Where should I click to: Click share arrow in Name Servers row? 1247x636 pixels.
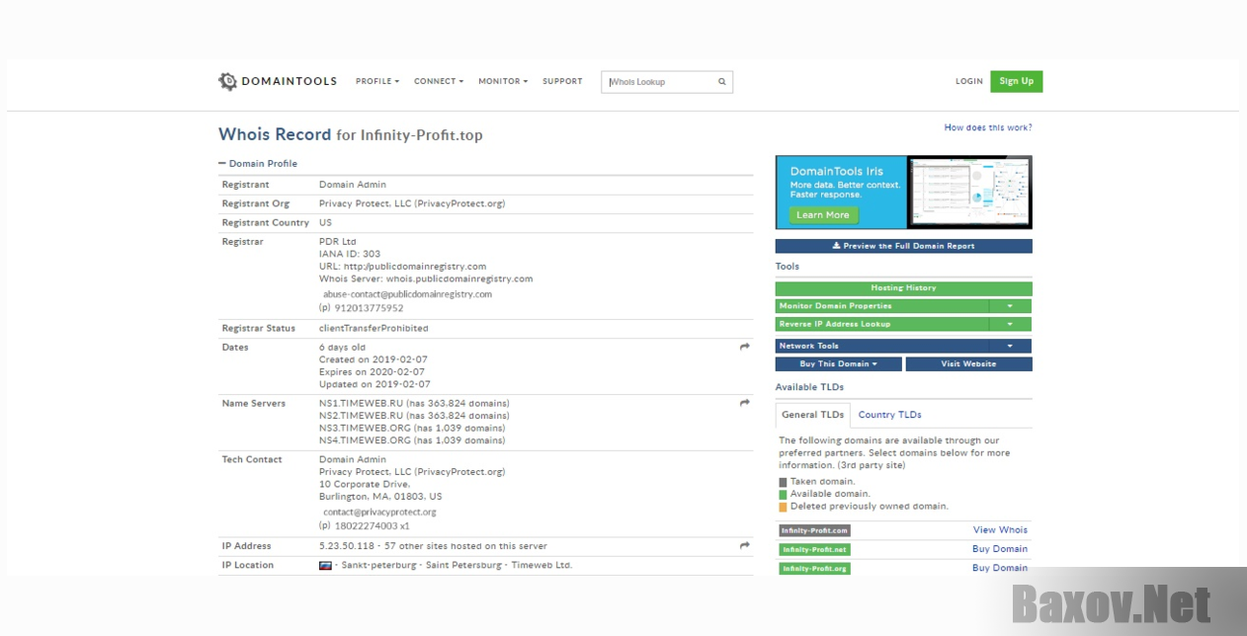pos(745,403)
